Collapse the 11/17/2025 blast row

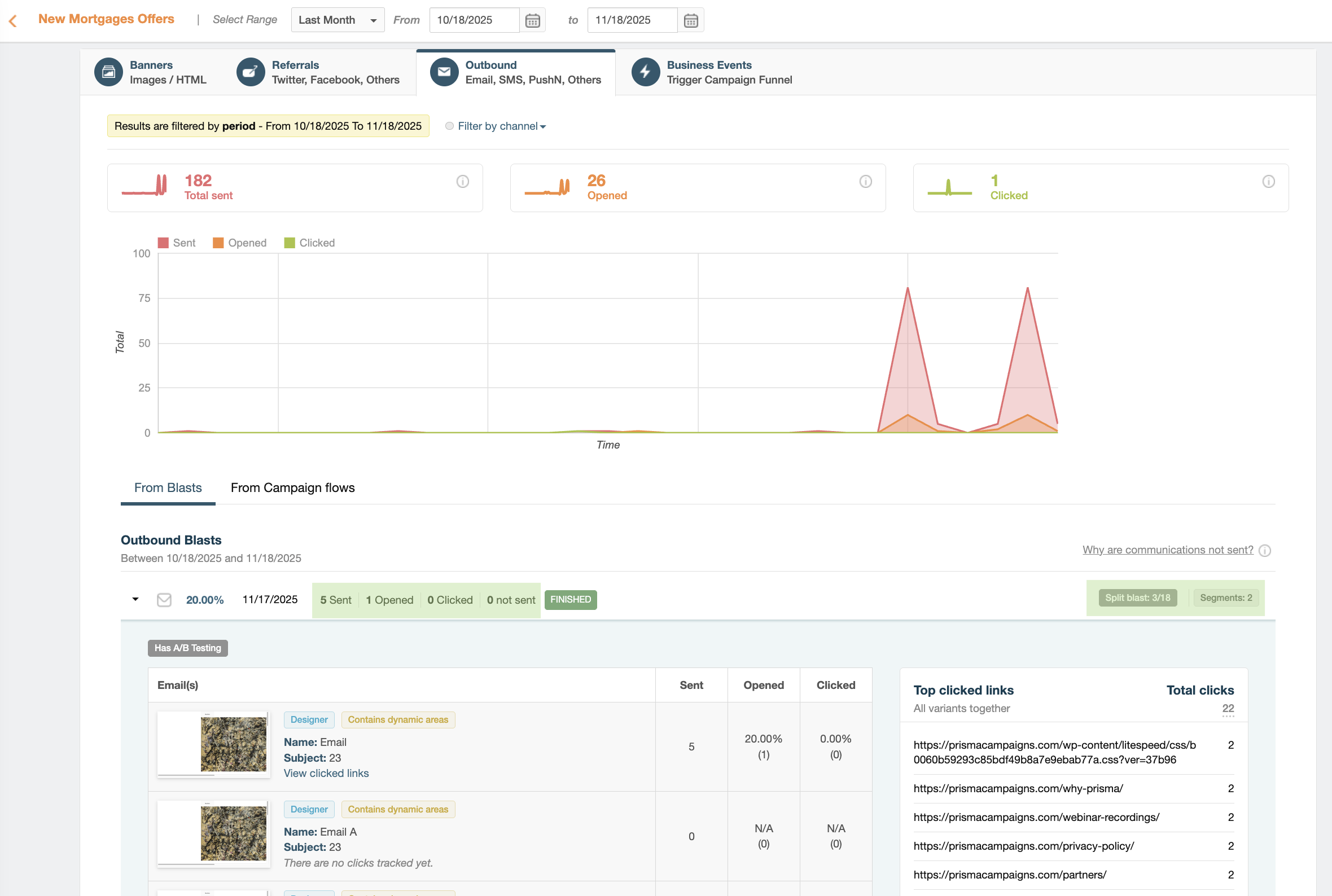[135, 599]
